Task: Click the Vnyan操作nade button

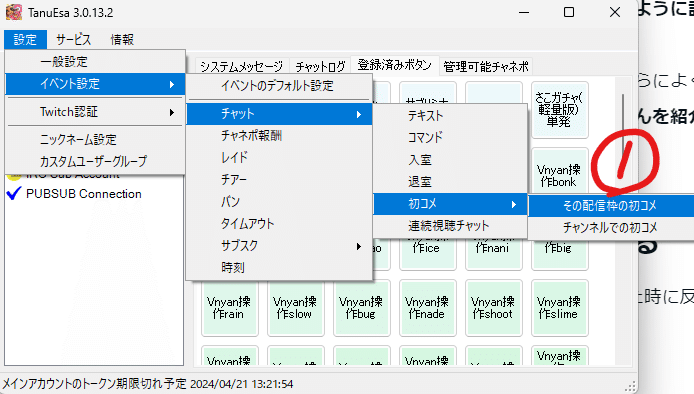Action: tap(428, 308)
